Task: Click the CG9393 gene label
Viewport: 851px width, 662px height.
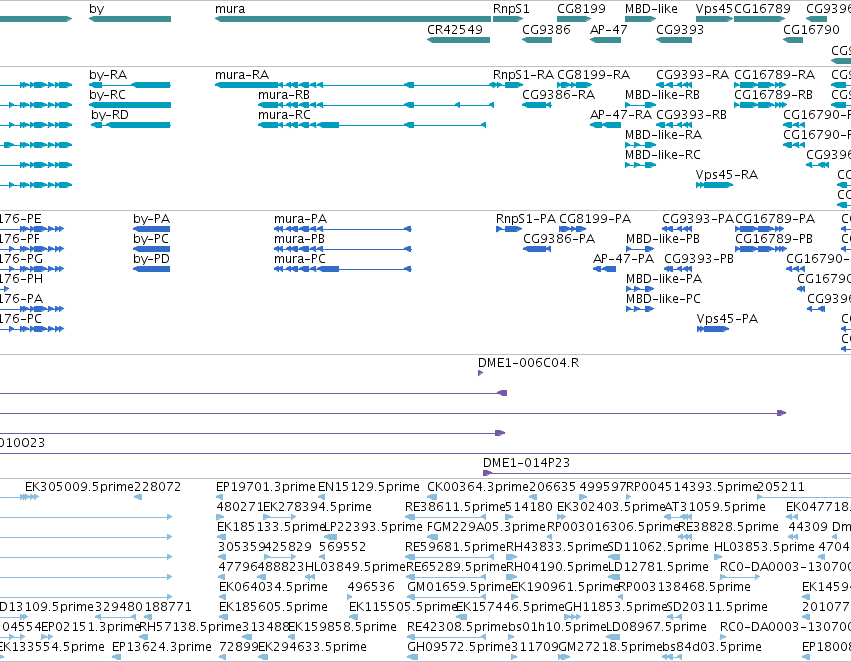Action: coord(679,29)
